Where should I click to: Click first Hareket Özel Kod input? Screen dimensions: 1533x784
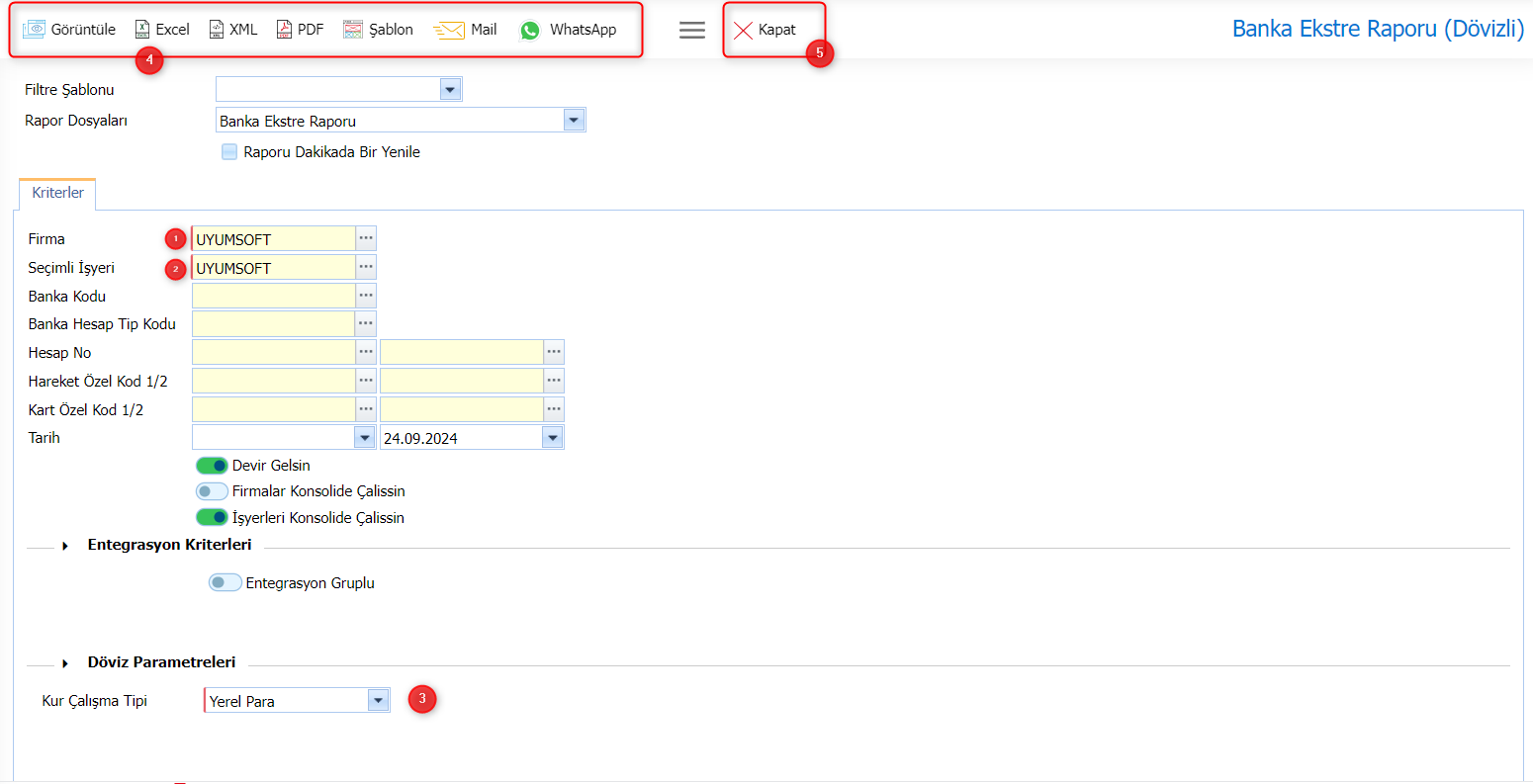tap(274, 381)
